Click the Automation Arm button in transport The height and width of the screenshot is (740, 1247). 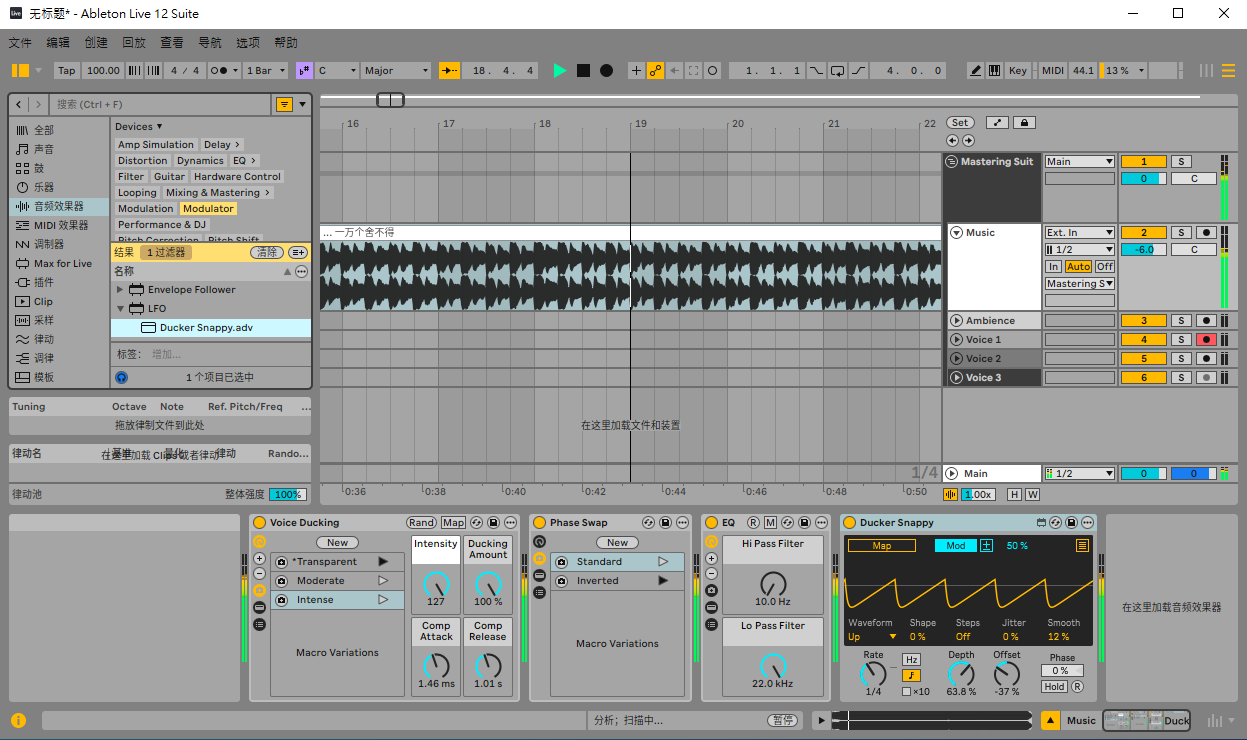point(656,71)
